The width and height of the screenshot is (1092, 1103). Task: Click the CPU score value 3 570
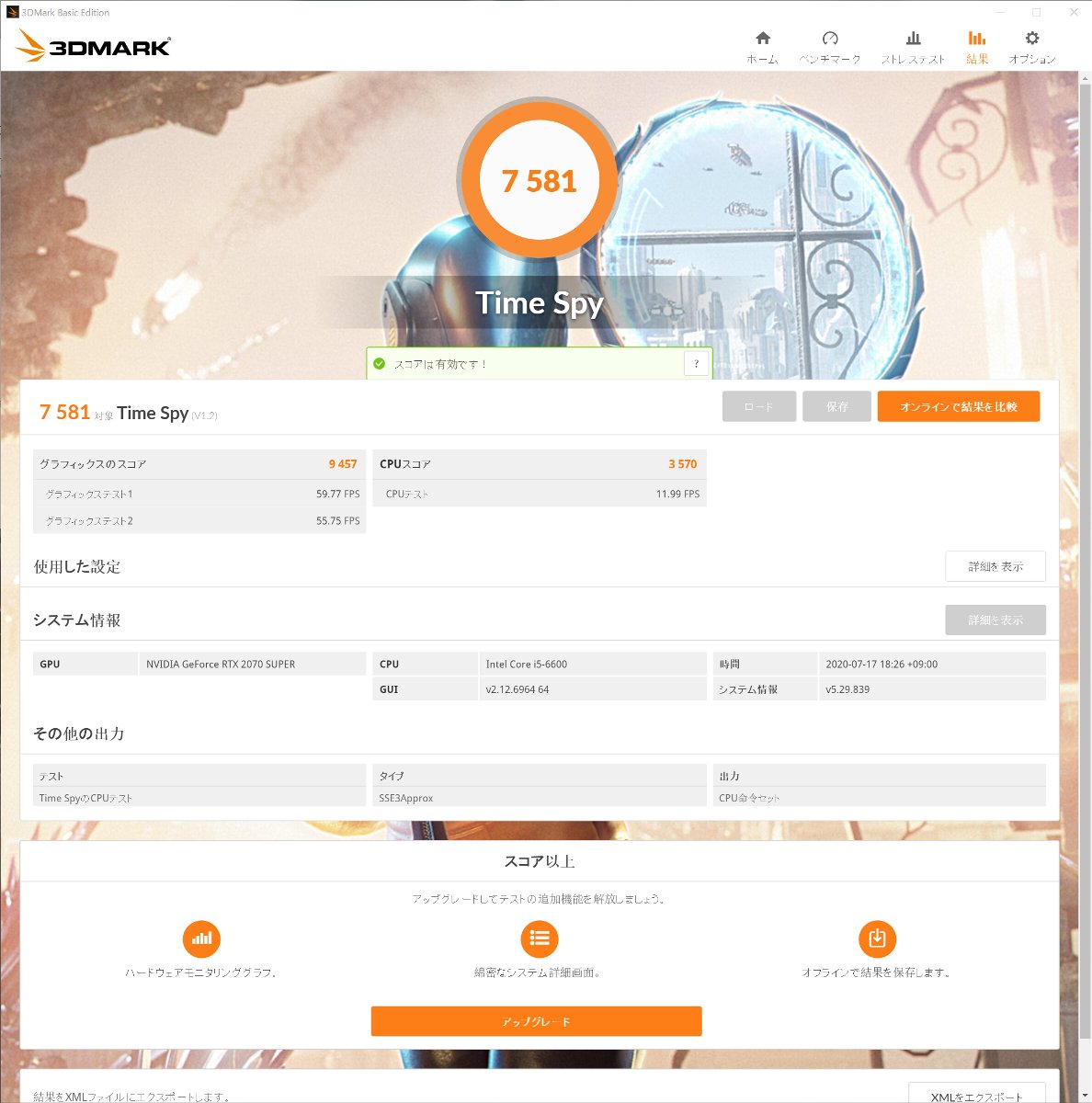[683, 464]
